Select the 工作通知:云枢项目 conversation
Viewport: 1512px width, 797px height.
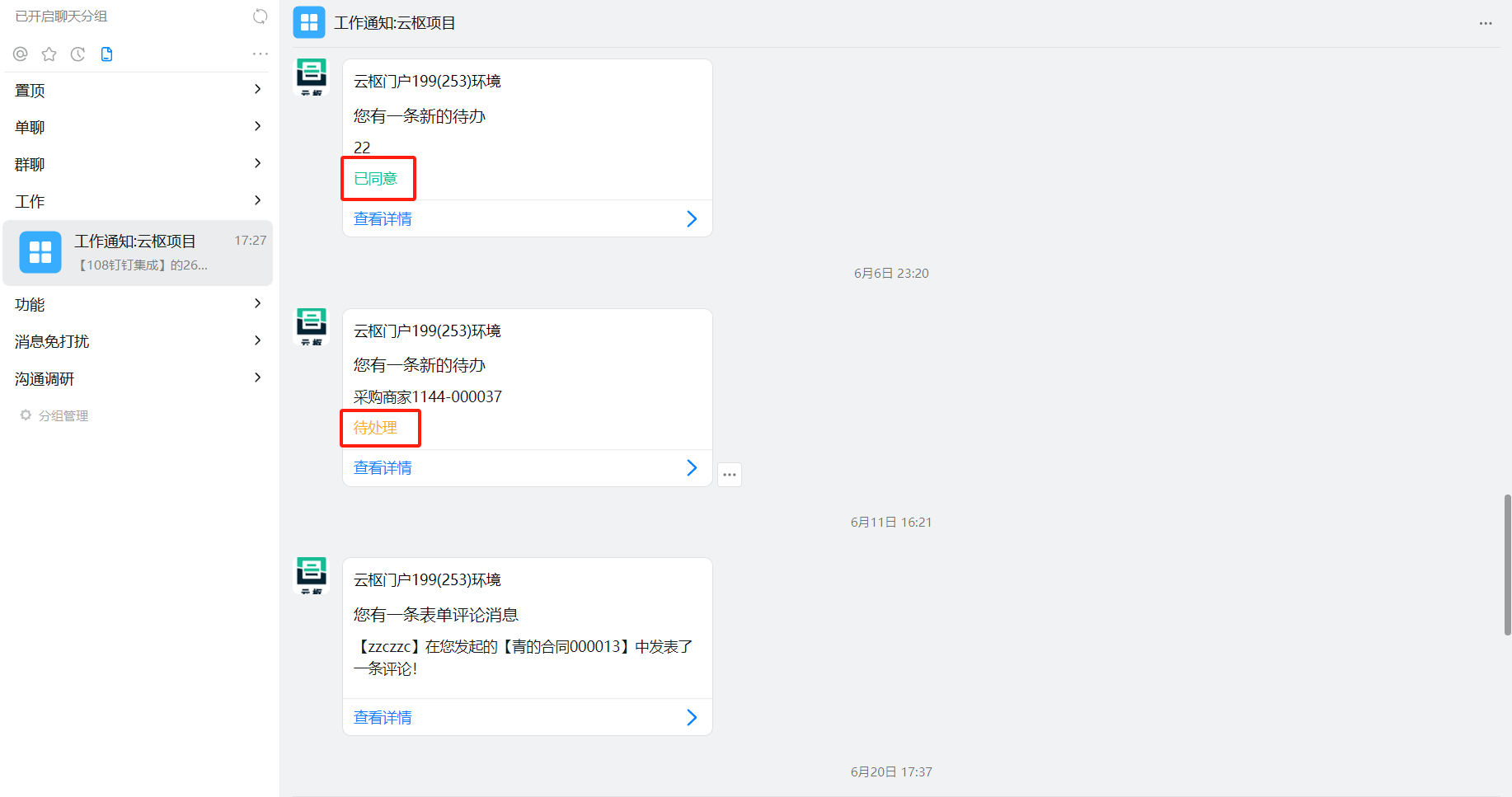coord(138,253)
